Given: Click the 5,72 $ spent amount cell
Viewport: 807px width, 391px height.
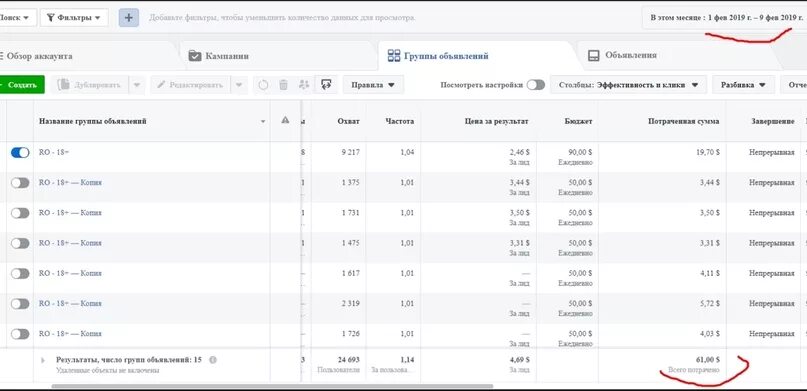Looking at the screenshot, I should click(710, 304).
